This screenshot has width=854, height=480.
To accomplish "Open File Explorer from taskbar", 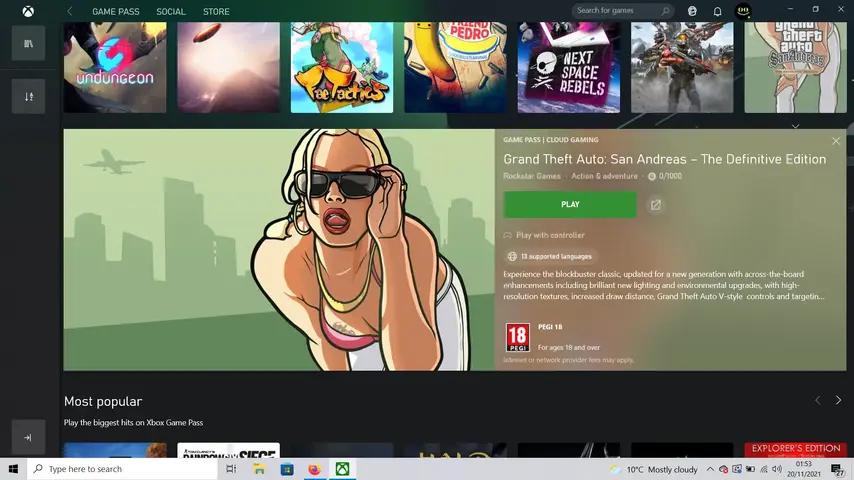I will coord(259,469).
